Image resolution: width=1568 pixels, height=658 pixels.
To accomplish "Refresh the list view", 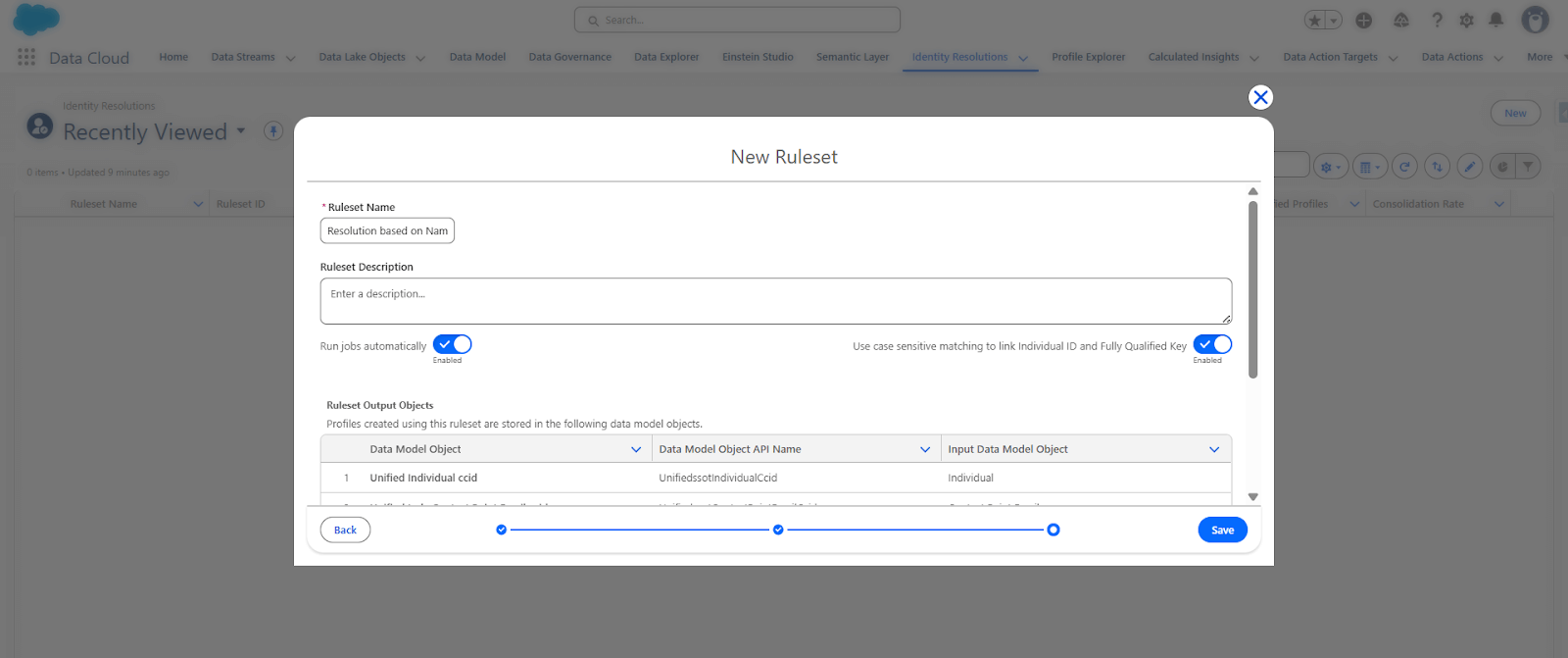I will tap(1404, 167).
